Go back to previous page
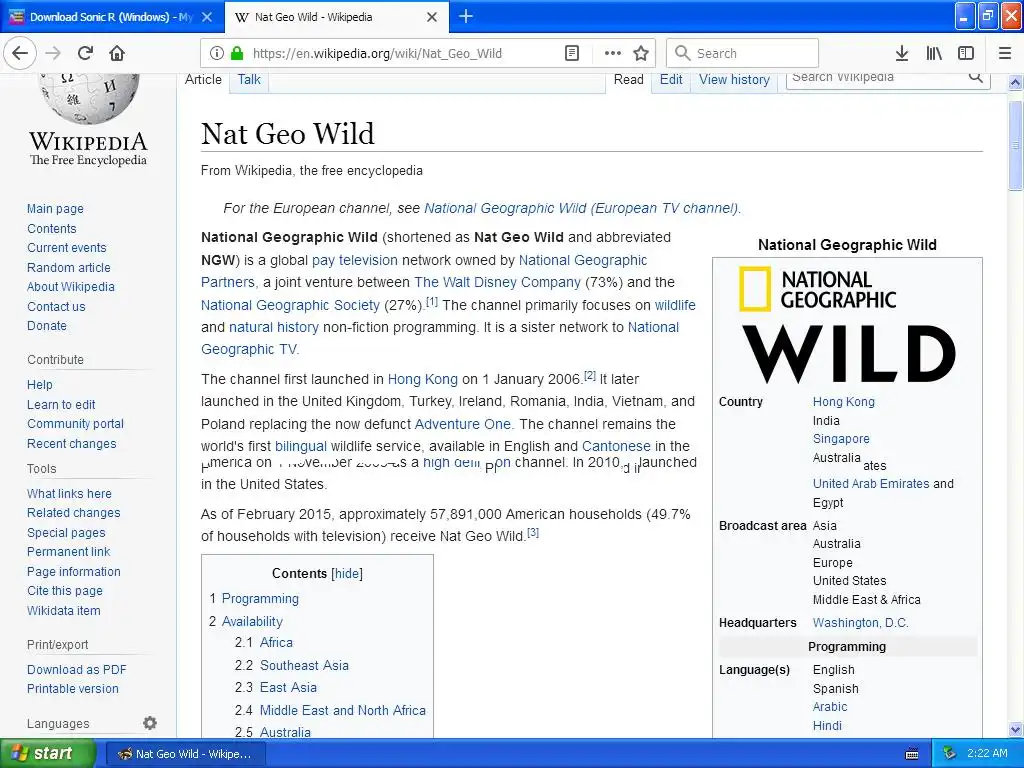 (x=20, y=53)
